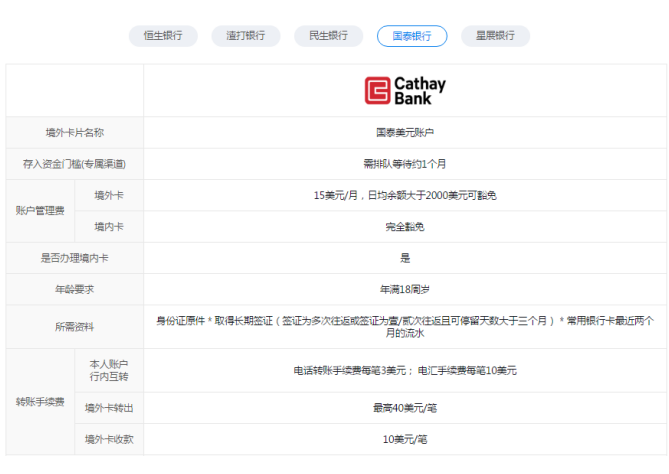Click the 15美元/月 fee description cell

pyautogui.click(x=405, y=195)
